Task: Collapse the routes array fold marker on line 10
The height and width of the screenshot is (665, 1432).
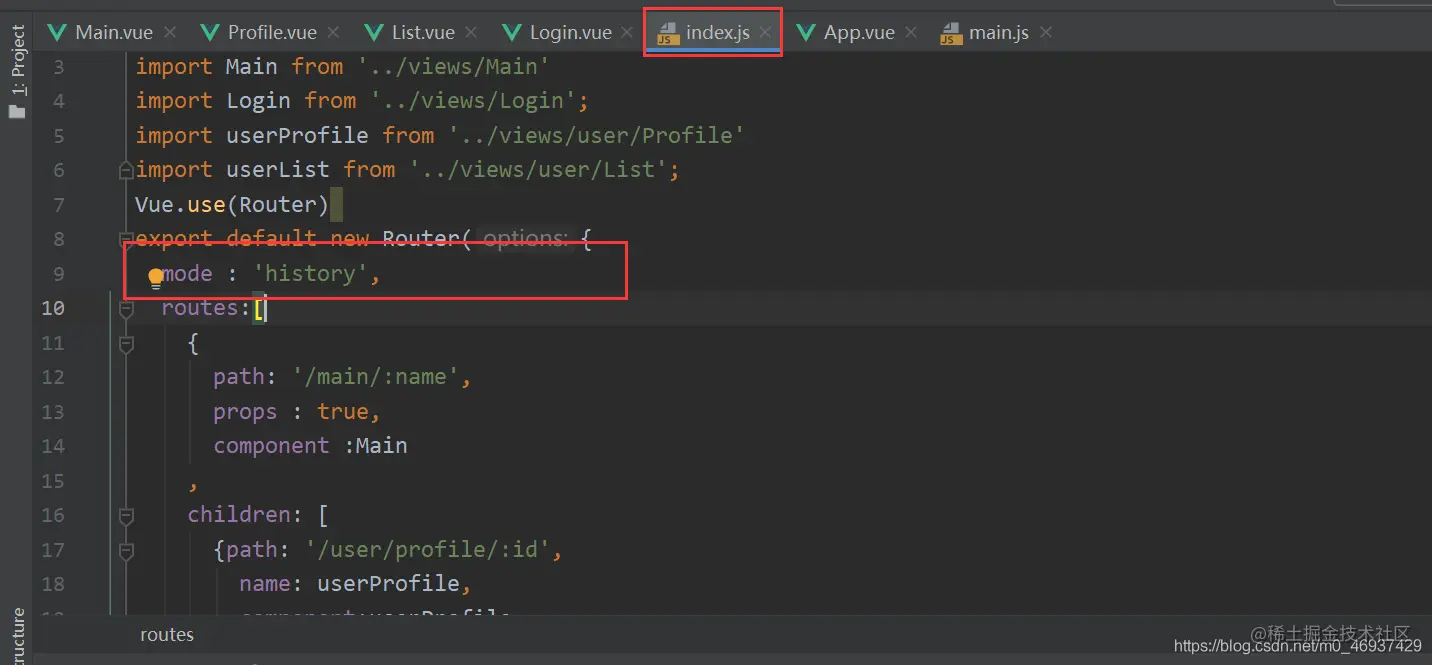Action: [126, 309]
